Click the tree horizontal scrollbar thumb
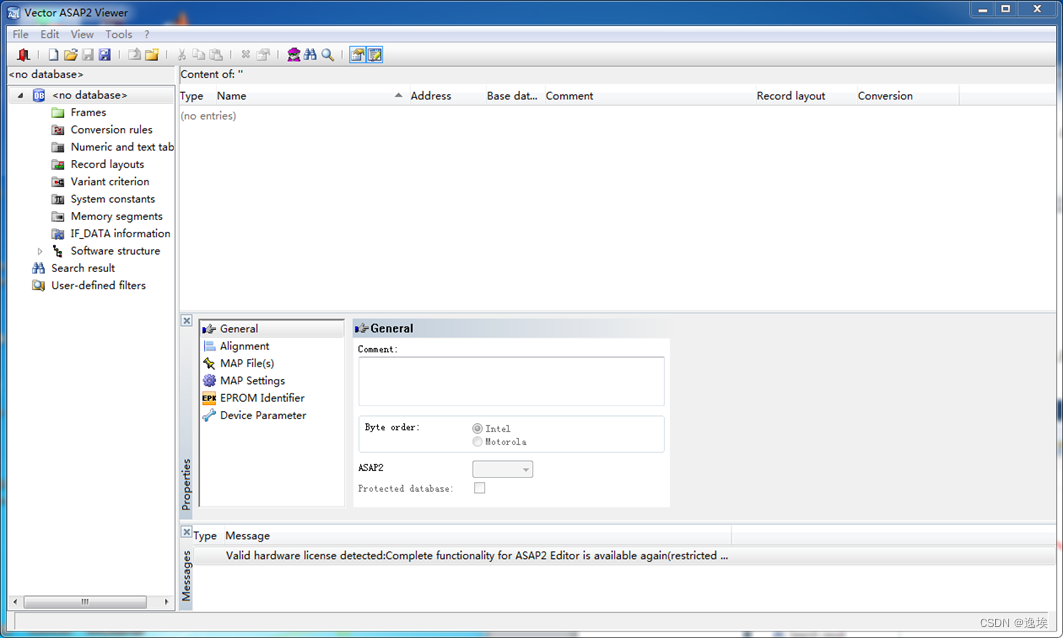This screenshot has height=638, width=1063. [85, 602]
